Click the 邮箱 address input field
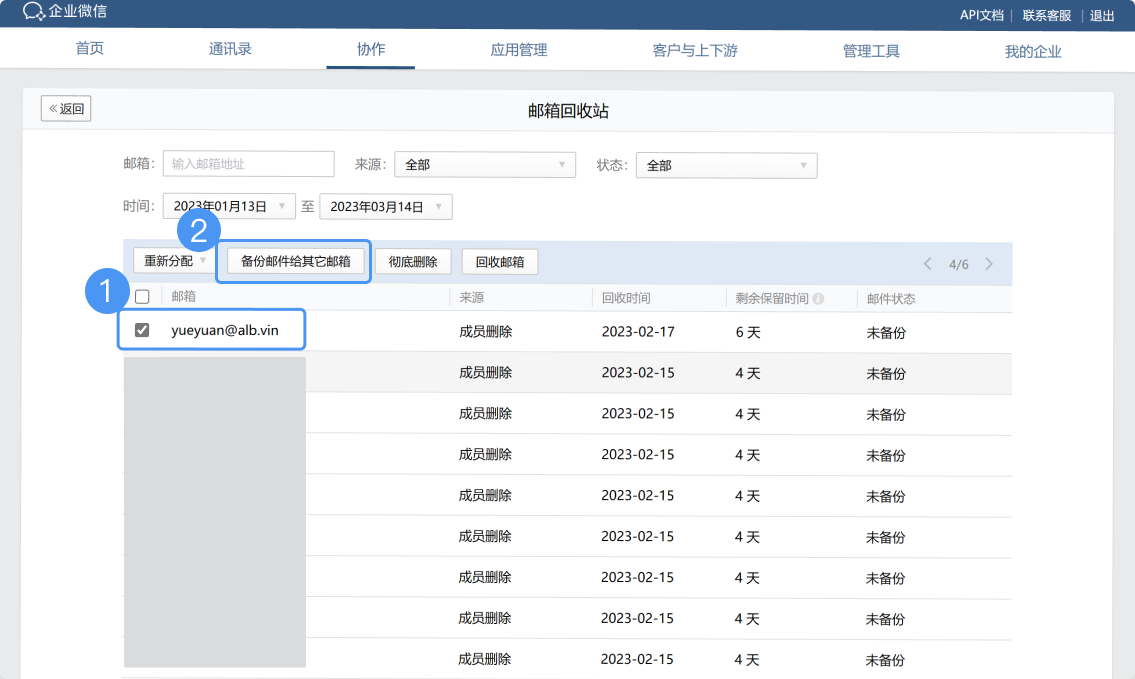 click(247, 164)
